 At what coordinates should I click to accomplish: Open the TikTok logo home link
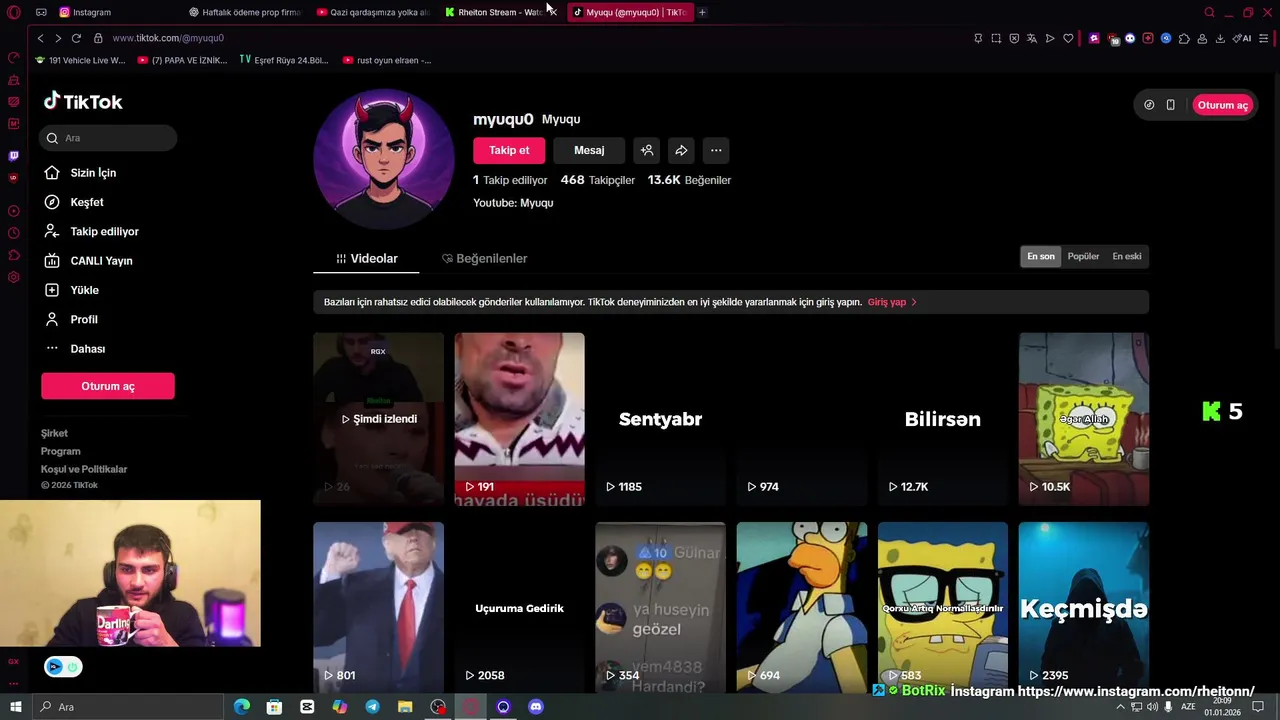click(x=83, y=101)
